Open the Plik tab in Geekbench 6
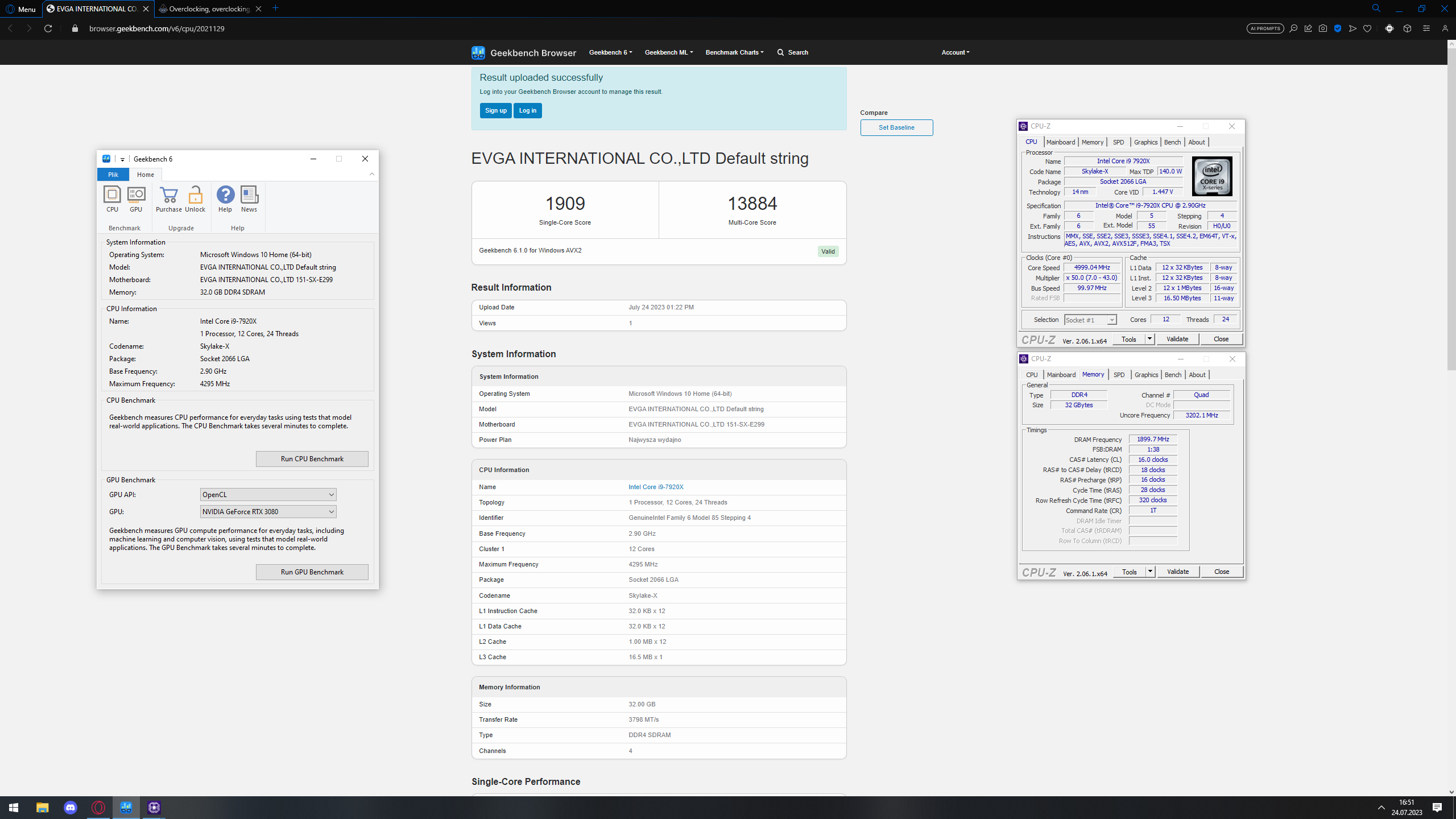Viewport: 1456px width, 819px height. 113,175
